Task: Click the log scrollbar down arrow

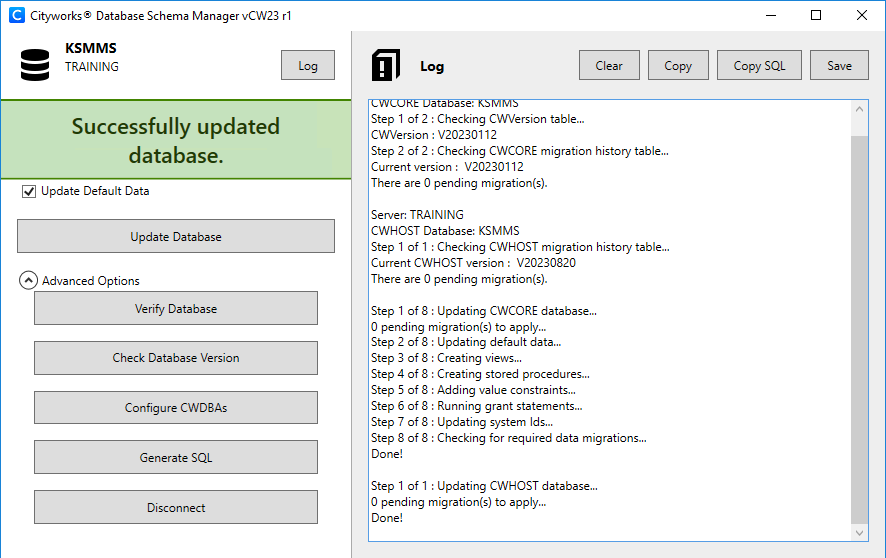Action: tap(859, 533)
